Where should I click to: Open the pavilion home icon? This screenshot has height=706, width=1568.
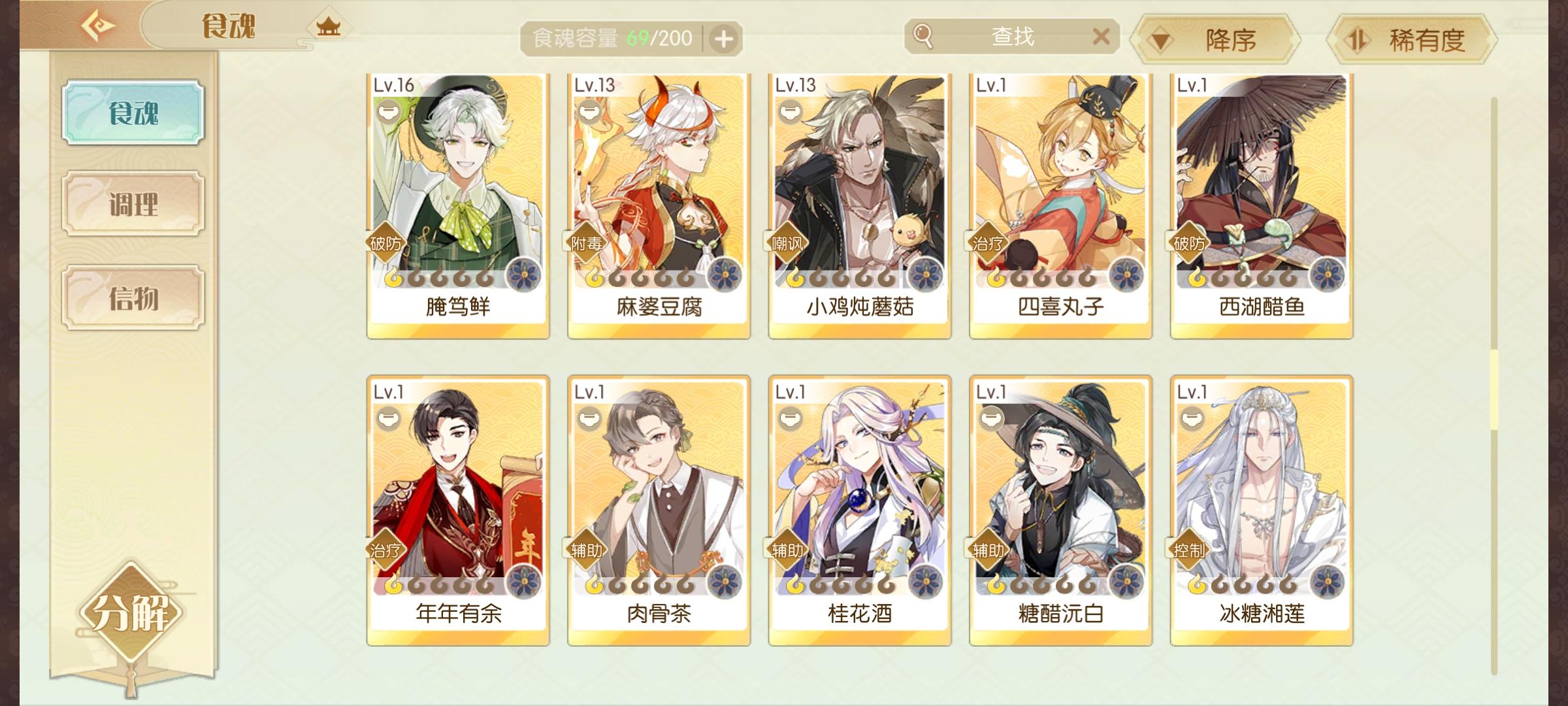click(x=329, y=27)
